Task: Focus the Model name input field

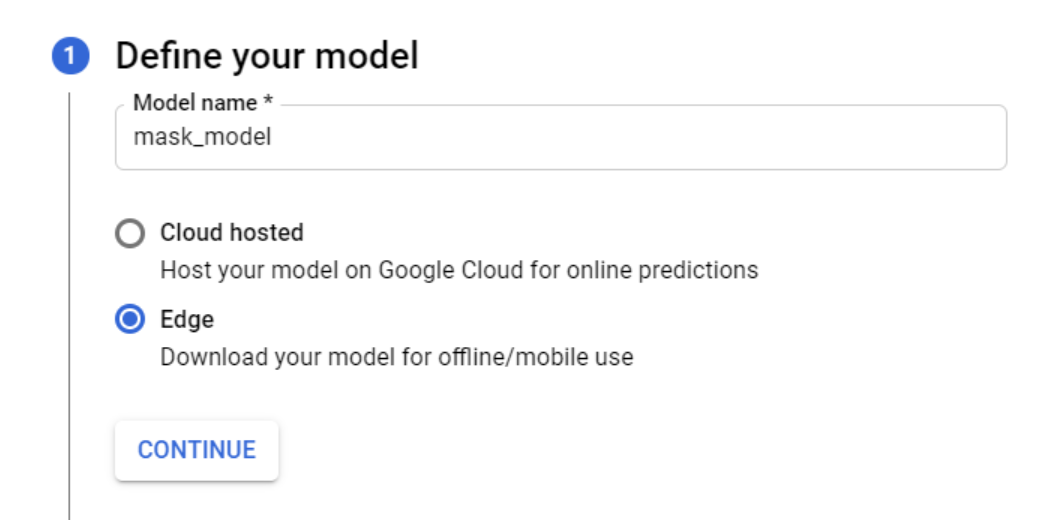Action: 560,138
